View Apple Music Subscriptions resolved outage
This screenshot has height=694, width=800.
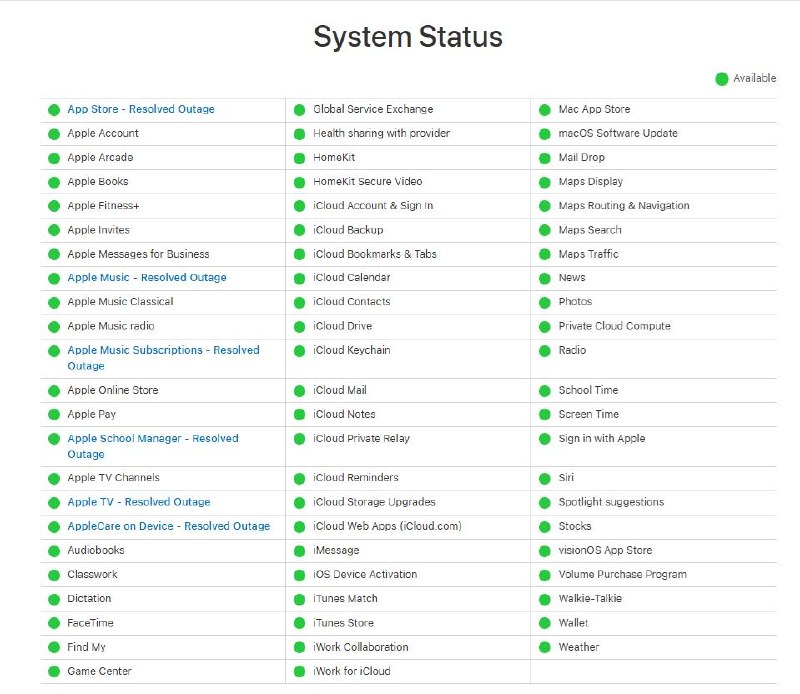coord(163,358)
